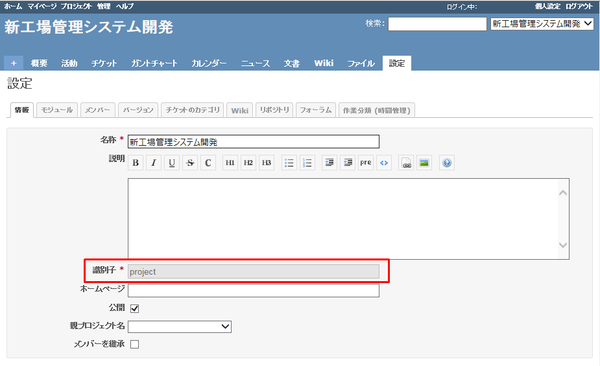Click the description scrollbar down arrow
The width and height of the screenshot is (600, 366).
point(562,245)
